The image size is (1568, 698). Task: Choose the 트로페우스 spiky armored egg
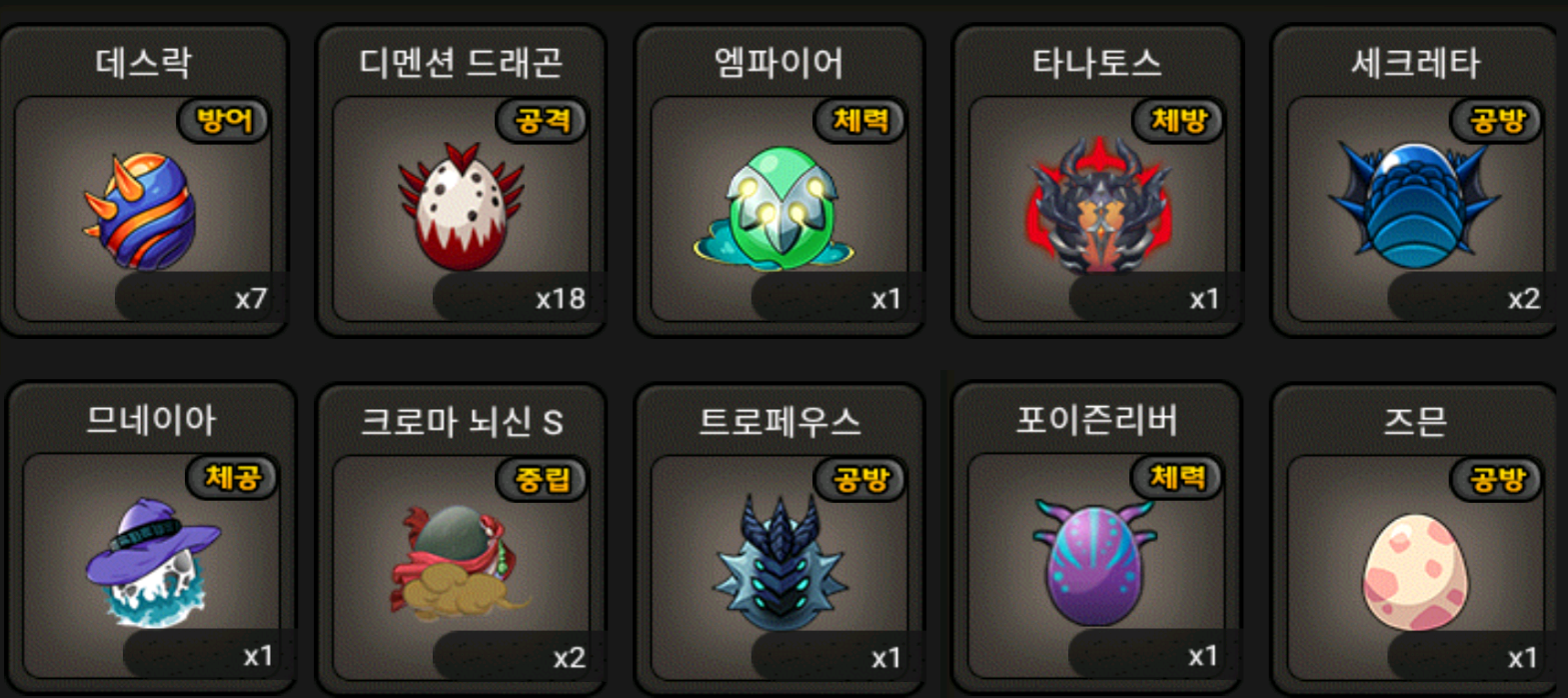(780, 562)
